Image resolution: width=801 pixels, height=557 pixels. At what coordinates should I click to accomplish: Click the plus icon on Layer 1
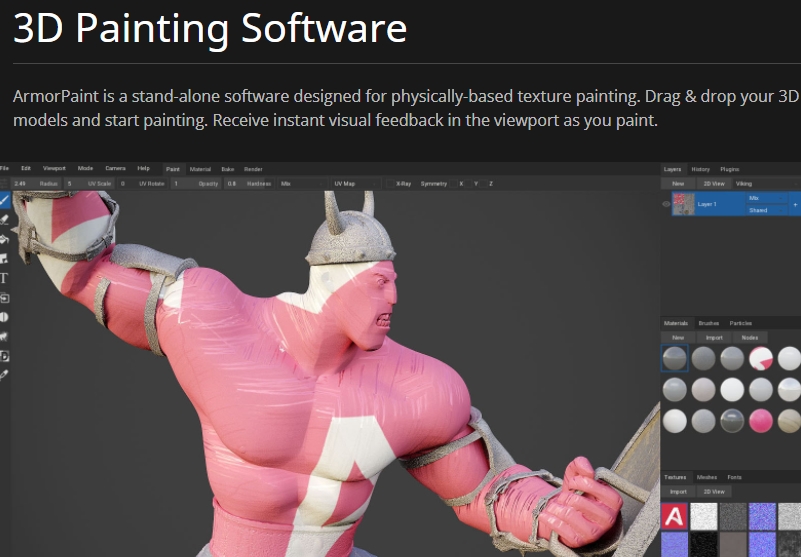[795, 204]
